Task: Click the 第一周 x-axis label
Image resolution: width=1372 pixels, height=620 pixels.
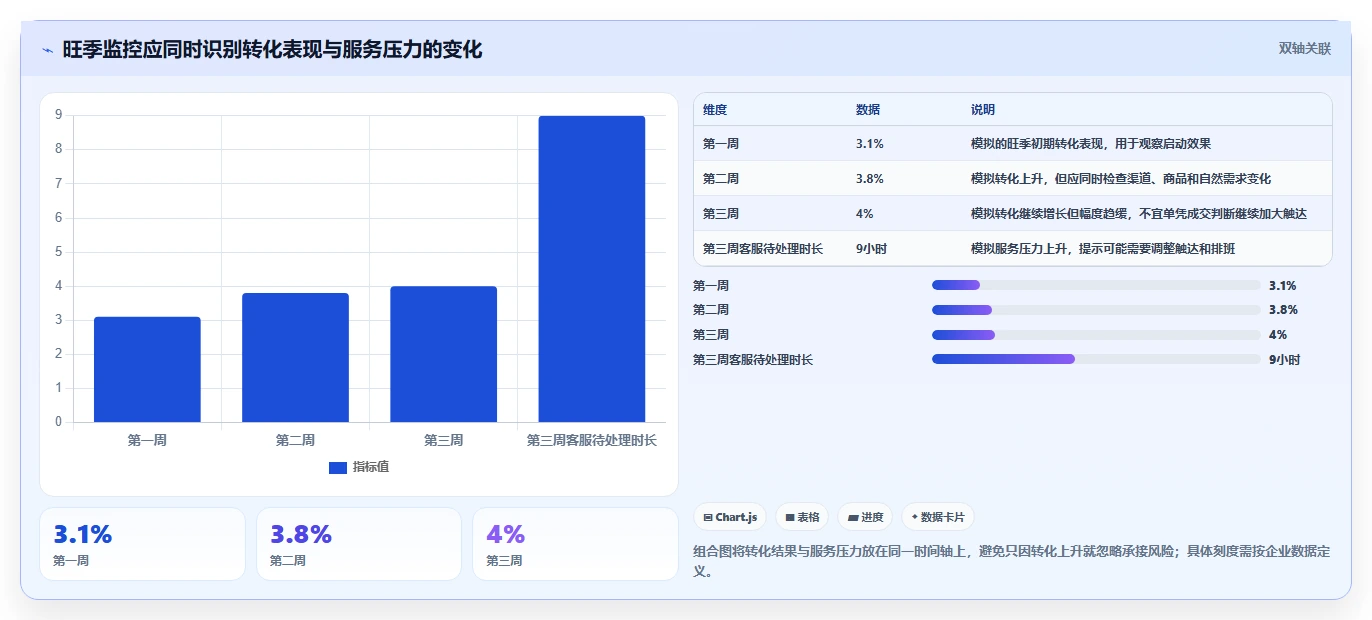Action: (x=147, y=440)
